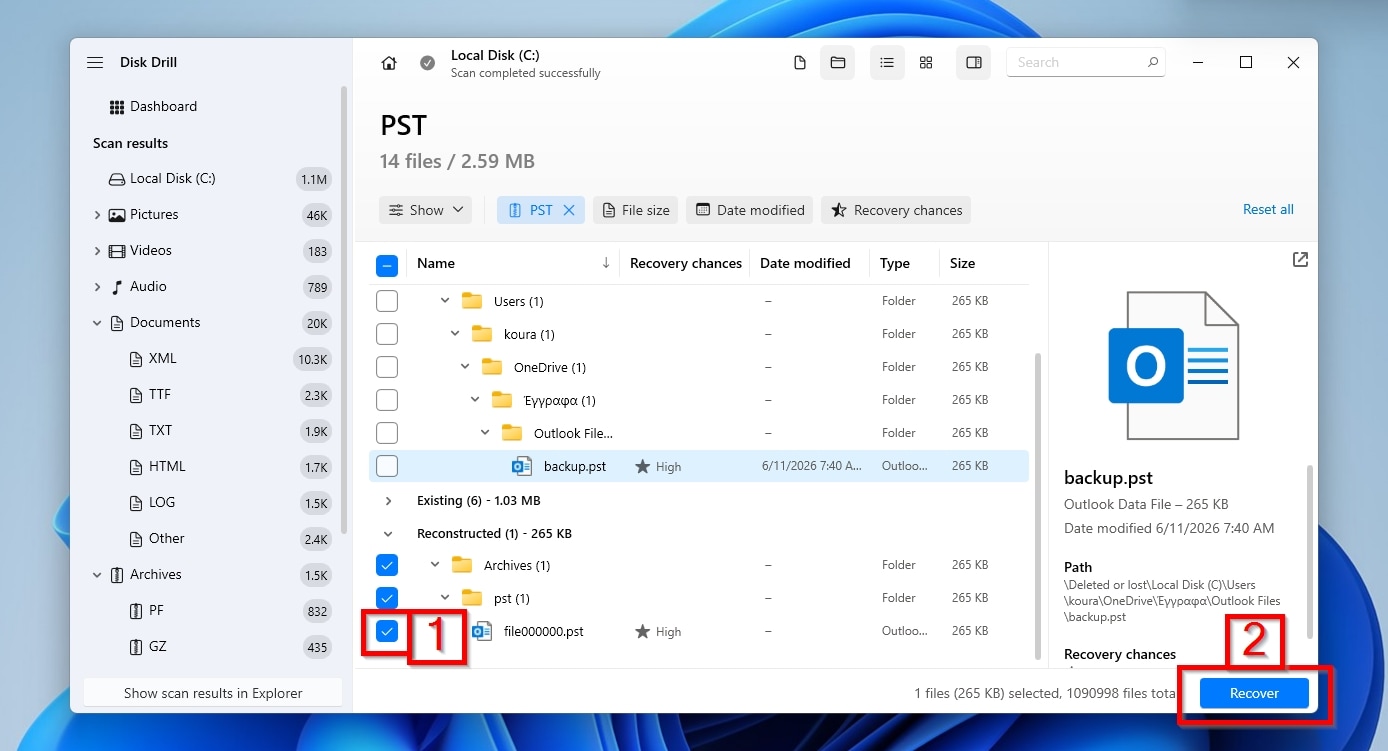The height and width of the screenshot is (751, 1388).
Task: Click the star icon in backup.pst row
Action: pyautogui.click(x=643, y=466)
